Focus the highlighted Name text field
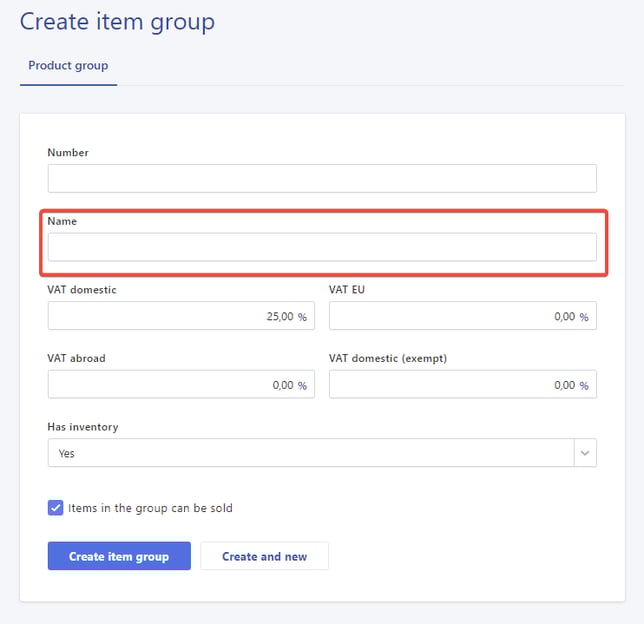Screen dimensions: 644x624 (x=321, y=247)
